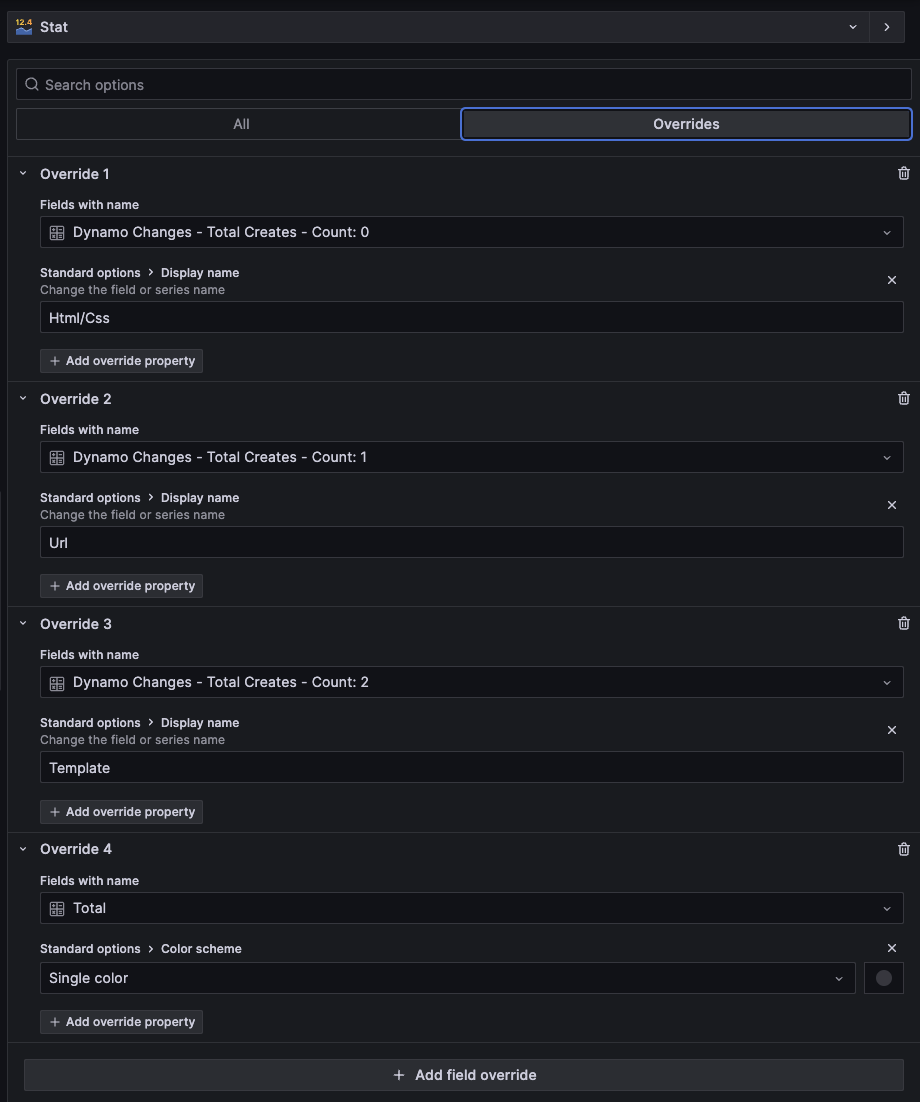
Task: Click the Search options input field
Action: (464, 85)
